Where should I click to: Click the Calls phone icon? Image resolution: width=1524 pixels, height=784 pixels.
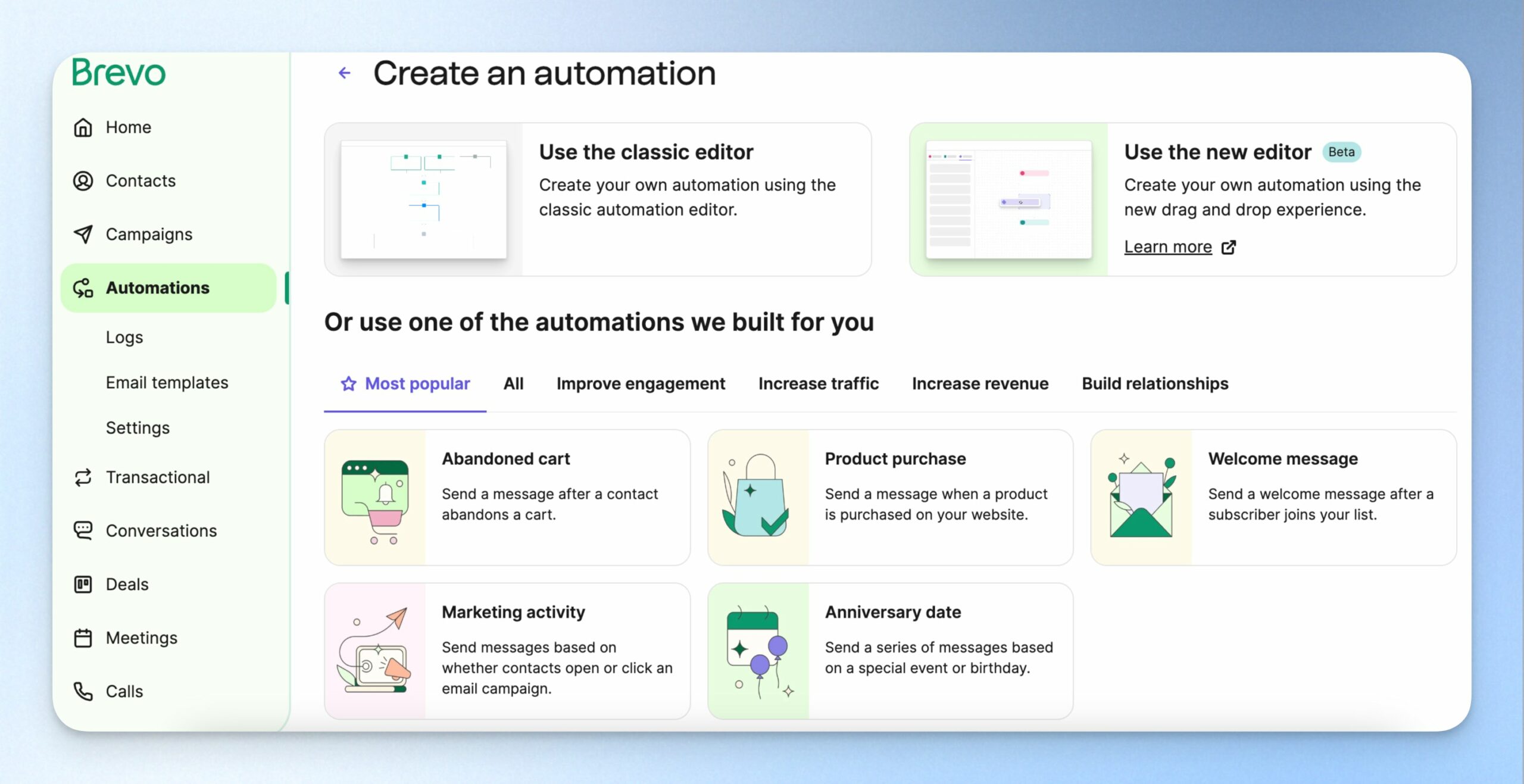click(83, 692)
